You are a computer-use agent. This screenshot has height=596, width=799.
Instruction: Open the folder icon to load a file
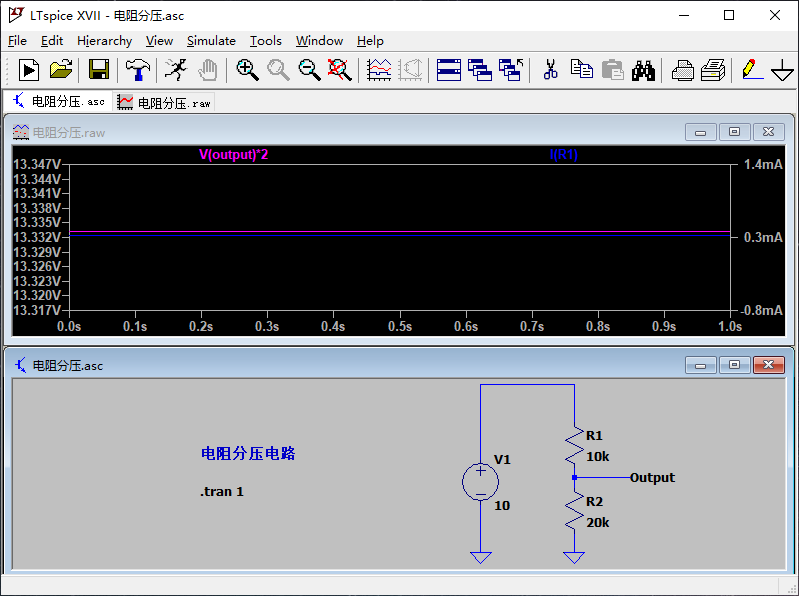(x=61, y=69)
